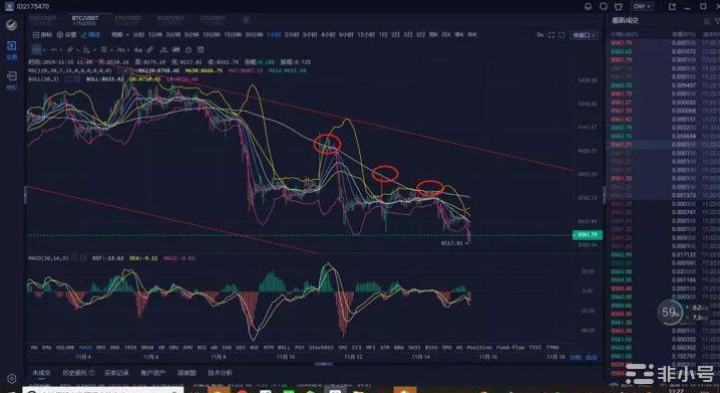Select the 30-minute timeframe button
Viewport: 720px width, 393px height.
(252, 34)
